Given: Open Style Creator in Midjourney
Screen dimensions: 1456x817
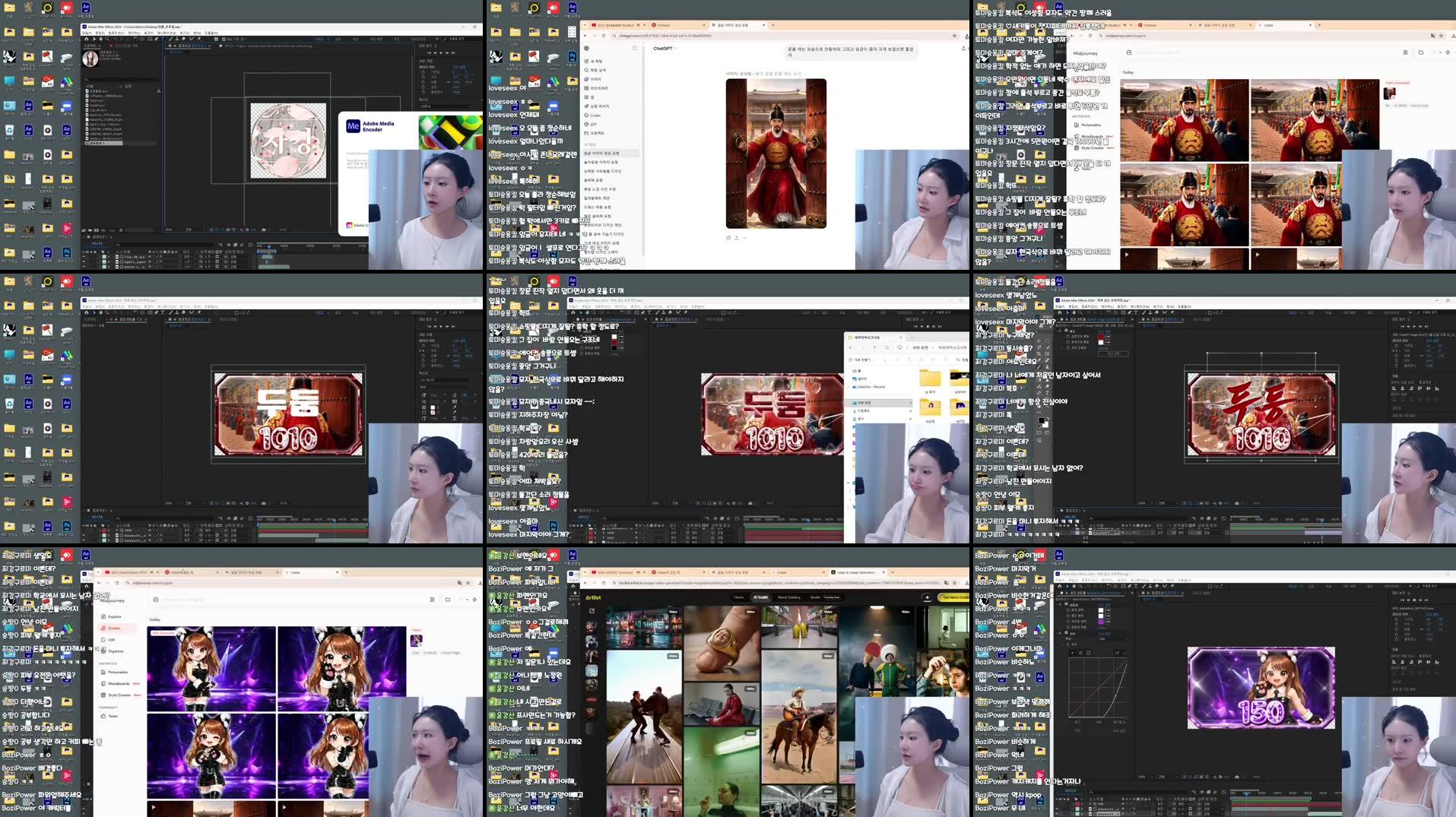Looking at the screenshot, I should point(119,695).
